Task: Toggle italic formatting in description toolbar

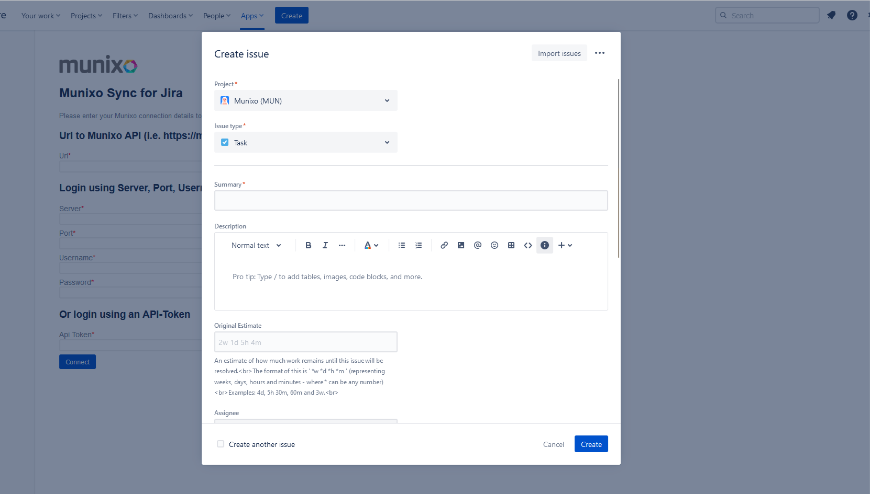Action: 325,245
